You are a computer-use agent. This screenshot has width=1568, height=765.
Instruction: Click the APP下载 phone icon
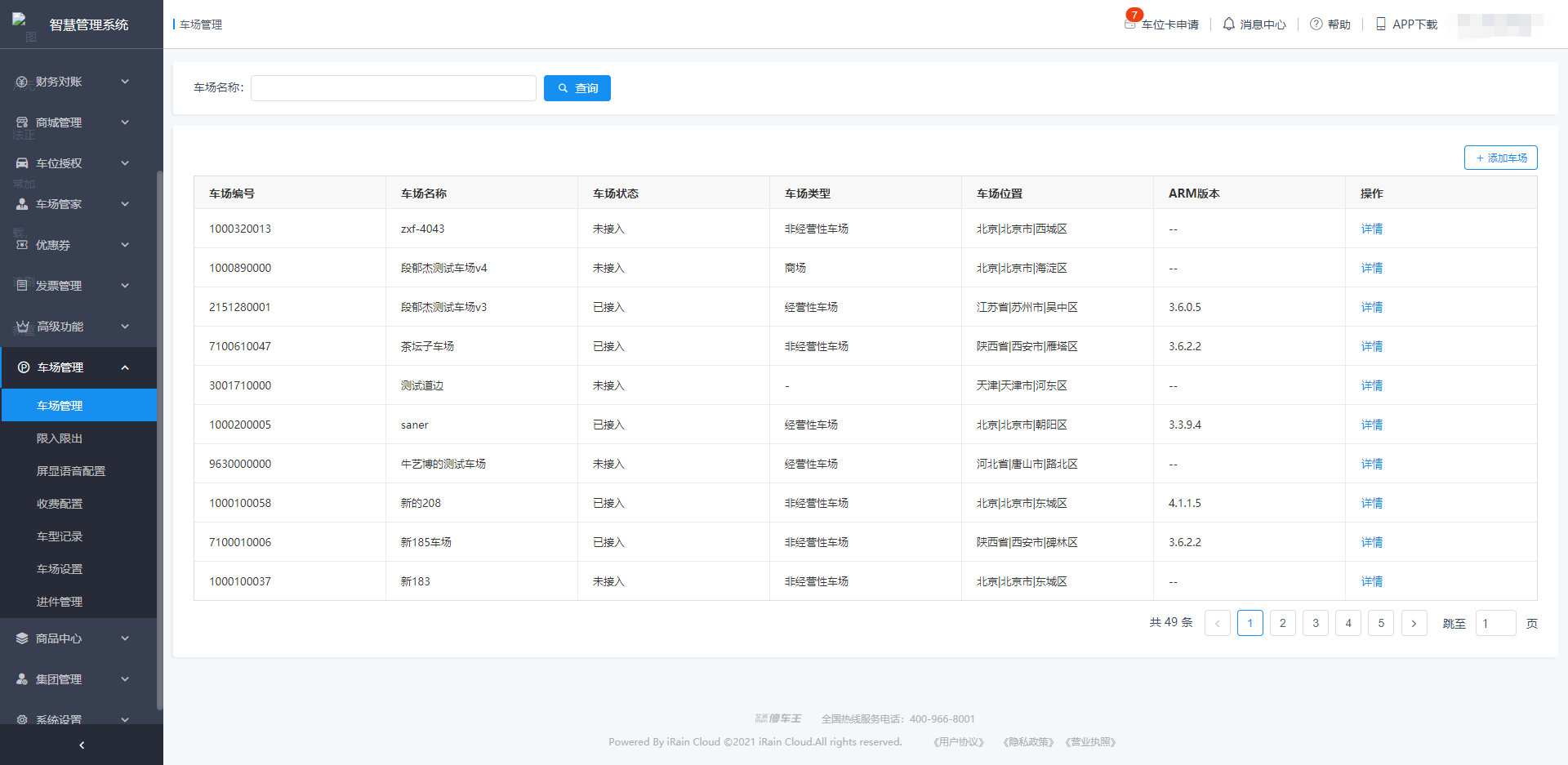click(1381, 24)
